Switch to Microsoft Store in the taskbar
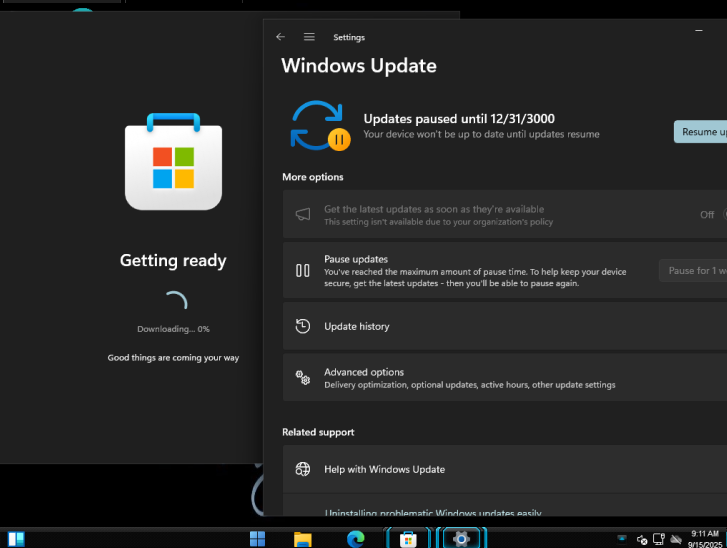This screenshot has height=548, width=727. [x=408, y=539]
